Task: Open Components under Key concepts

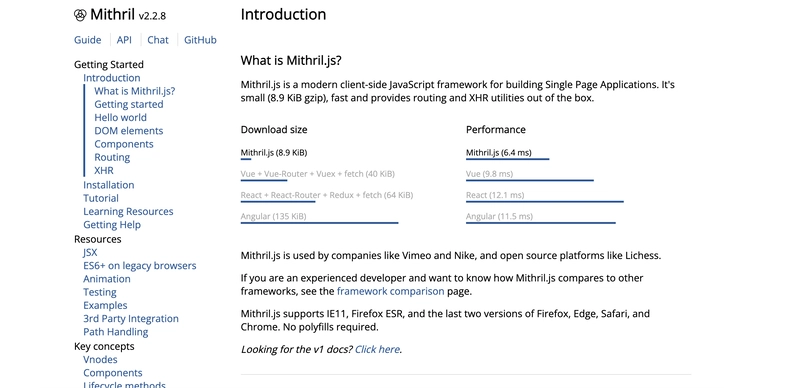Action: (x=113, y=373)
